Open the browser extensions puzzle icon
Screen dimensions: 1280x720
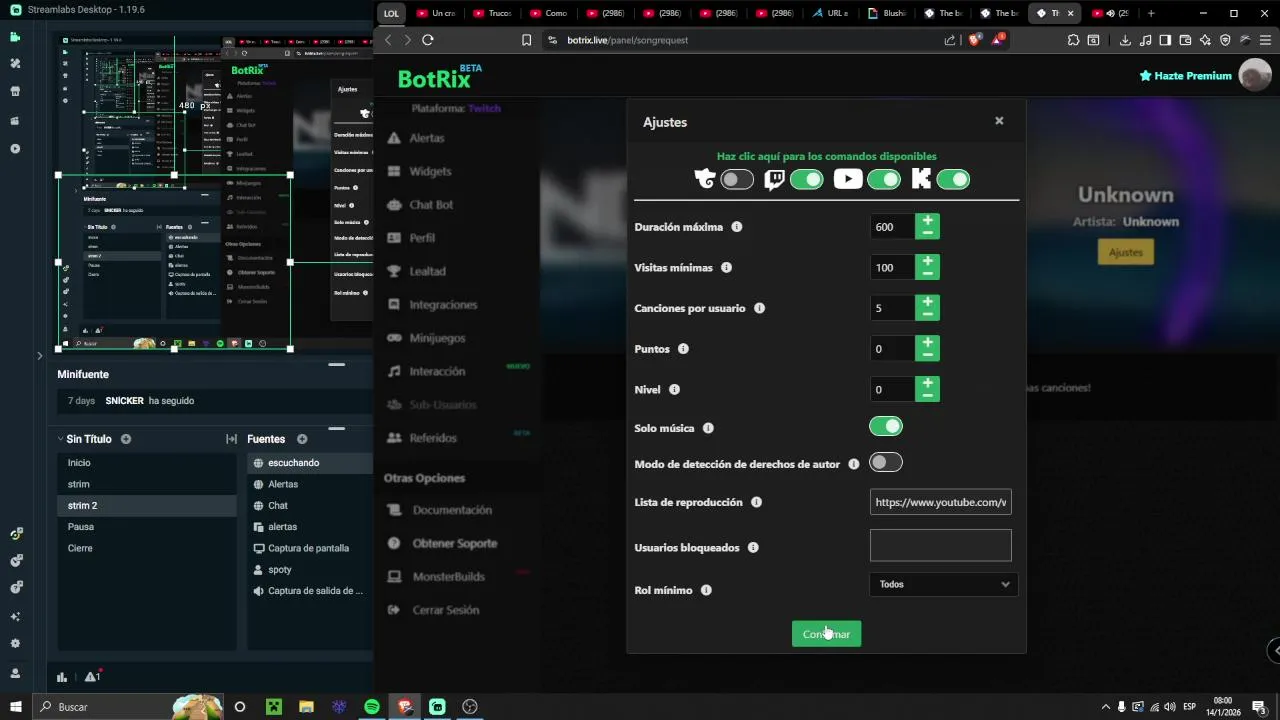click(1073, 40)
